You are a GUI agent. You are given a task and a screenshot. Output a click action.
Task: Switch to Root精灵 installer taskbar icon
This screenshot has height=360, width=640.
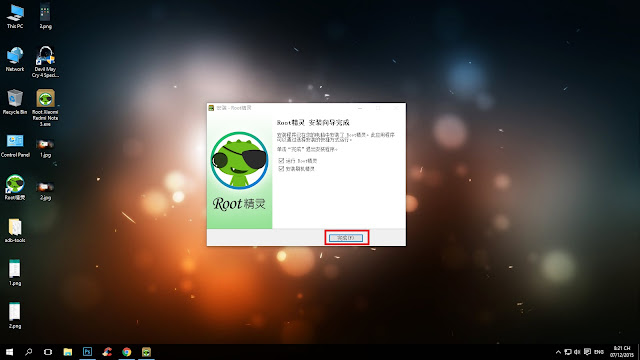(x=146, y=352)
